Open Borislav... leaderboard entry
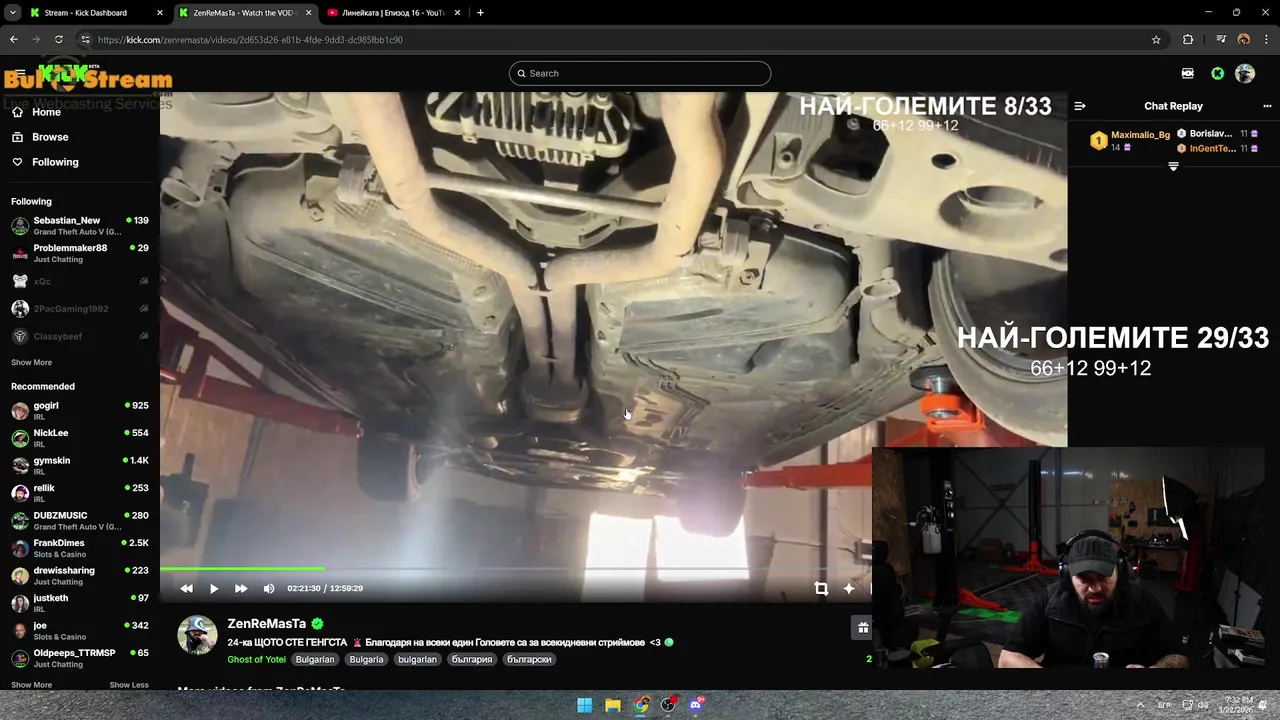This screenshot has width=1280, height=720. click(1217, 134)
